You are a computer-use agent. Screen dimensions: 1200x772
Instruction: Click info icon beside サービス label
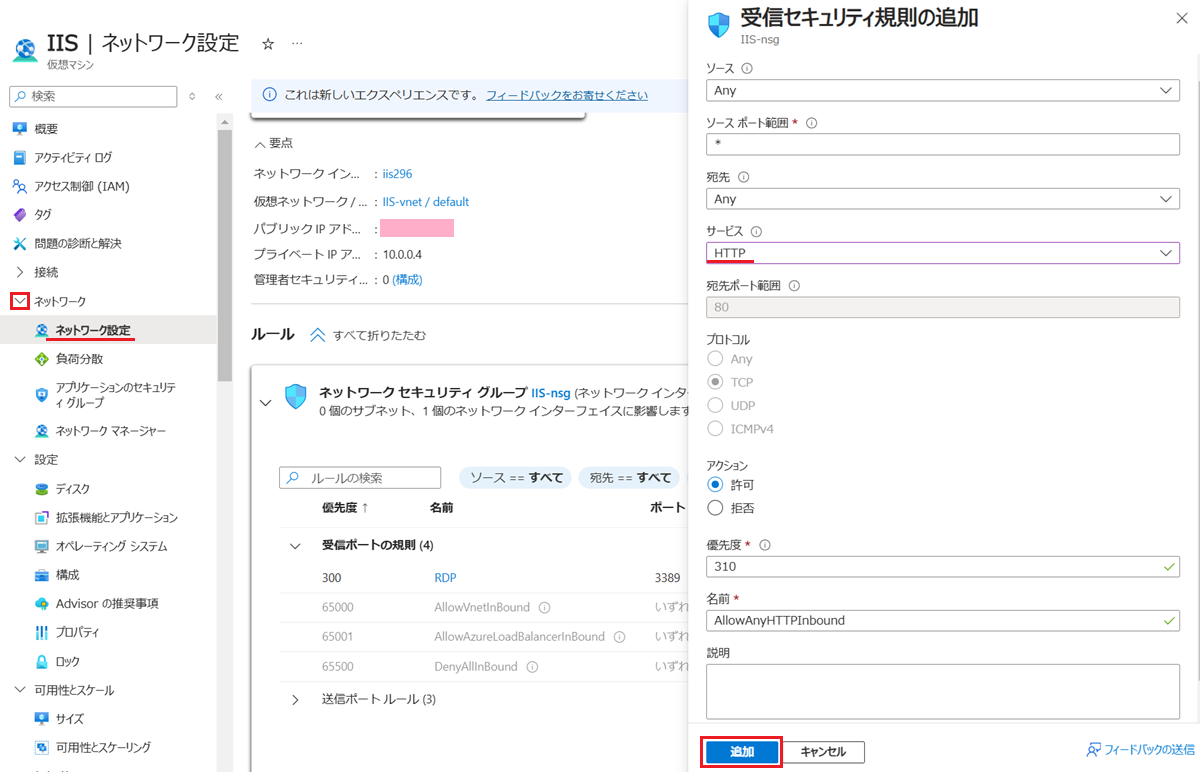coord(756,231)
